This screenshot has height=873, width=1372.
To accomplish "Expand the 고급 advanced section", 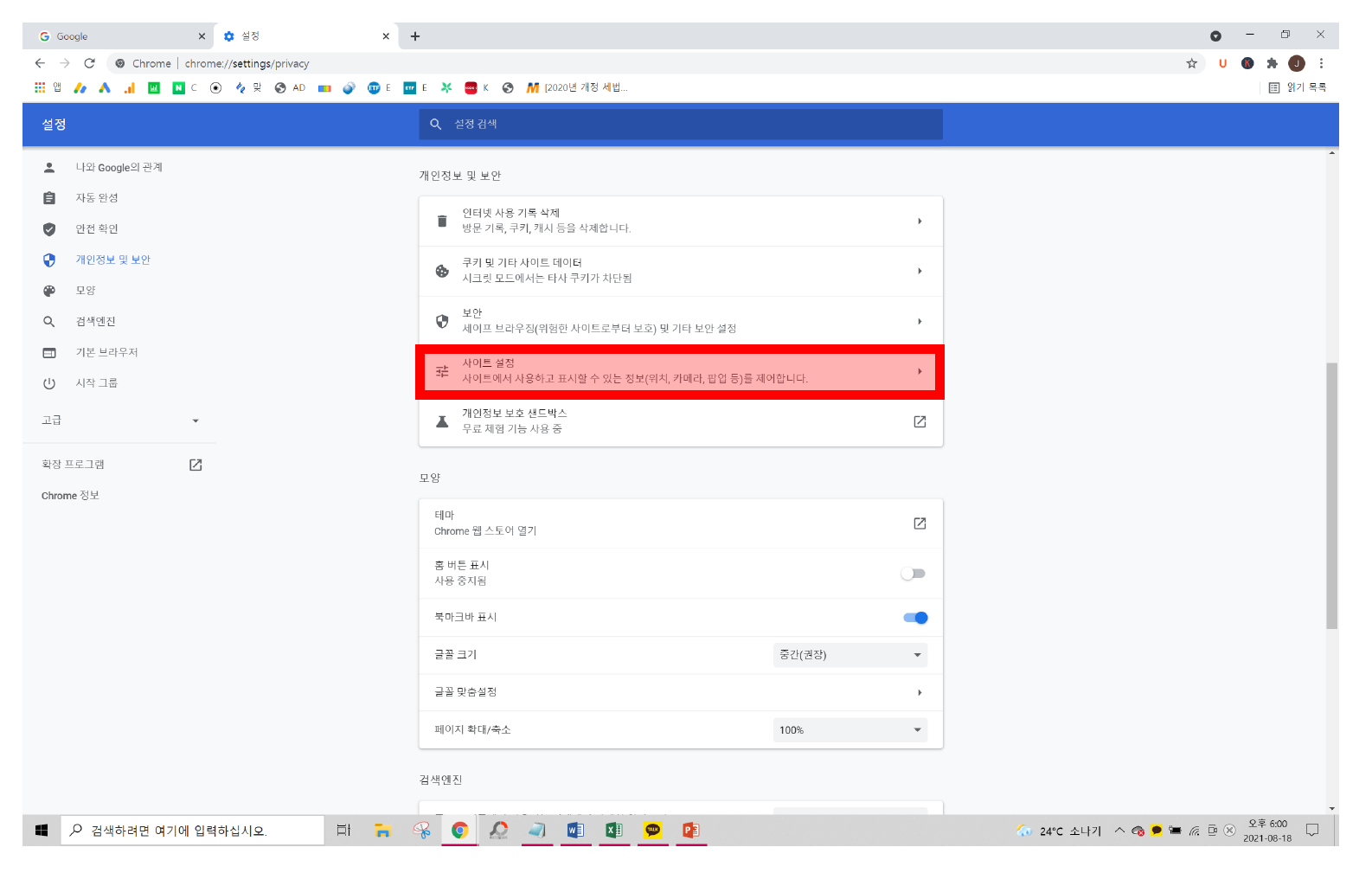I will [121, 420].
